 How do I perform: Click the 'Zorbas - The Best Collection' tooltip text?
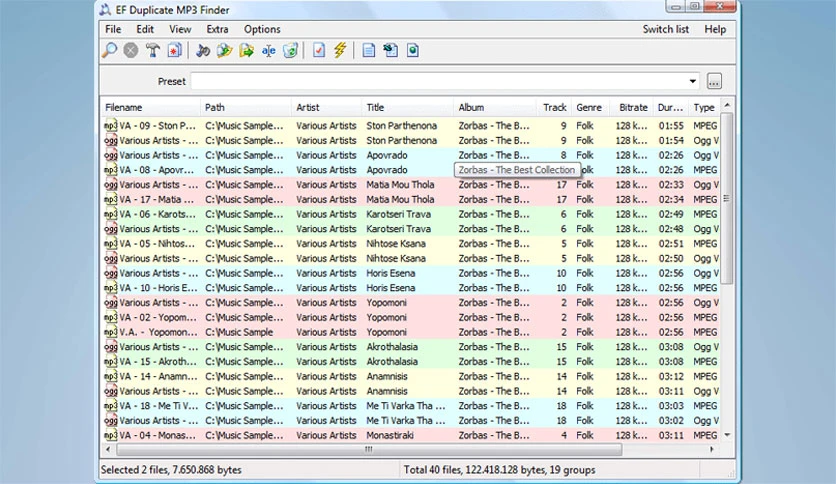click(517, 170)
